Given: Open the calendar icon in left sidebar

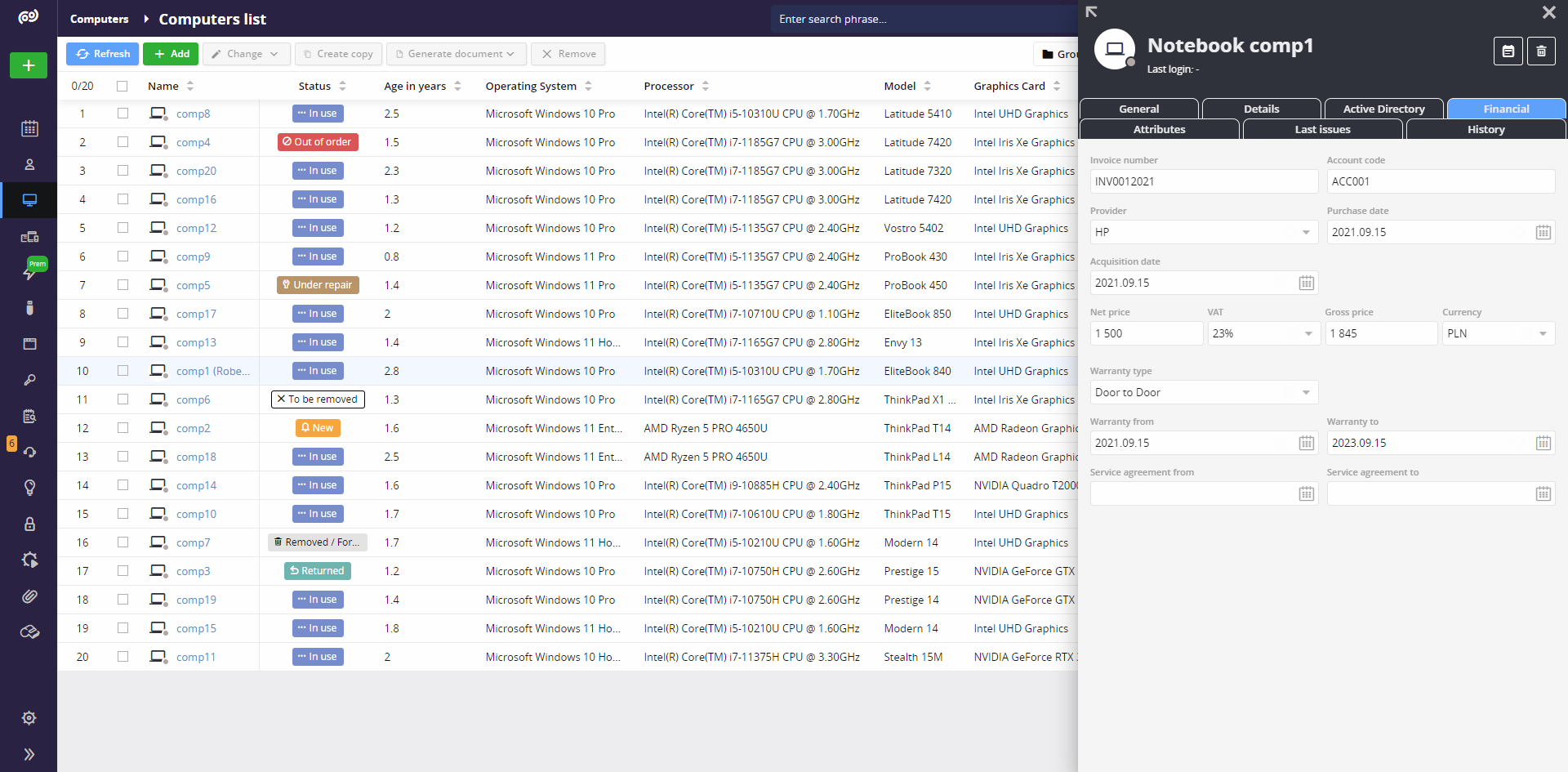Looking at the screenshot, I should [29, 128].
